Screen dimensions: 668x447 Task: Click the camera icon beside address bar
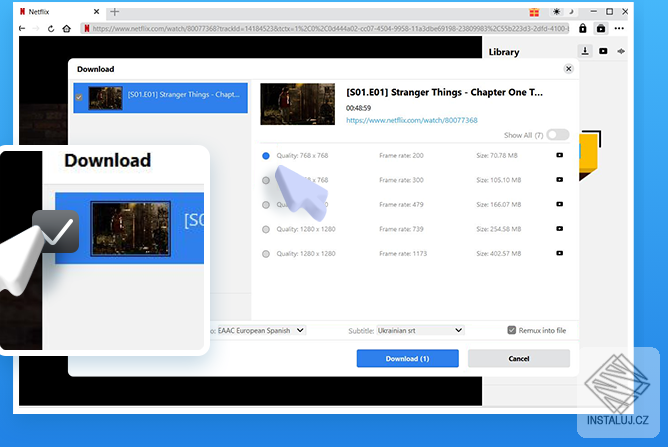601,29
